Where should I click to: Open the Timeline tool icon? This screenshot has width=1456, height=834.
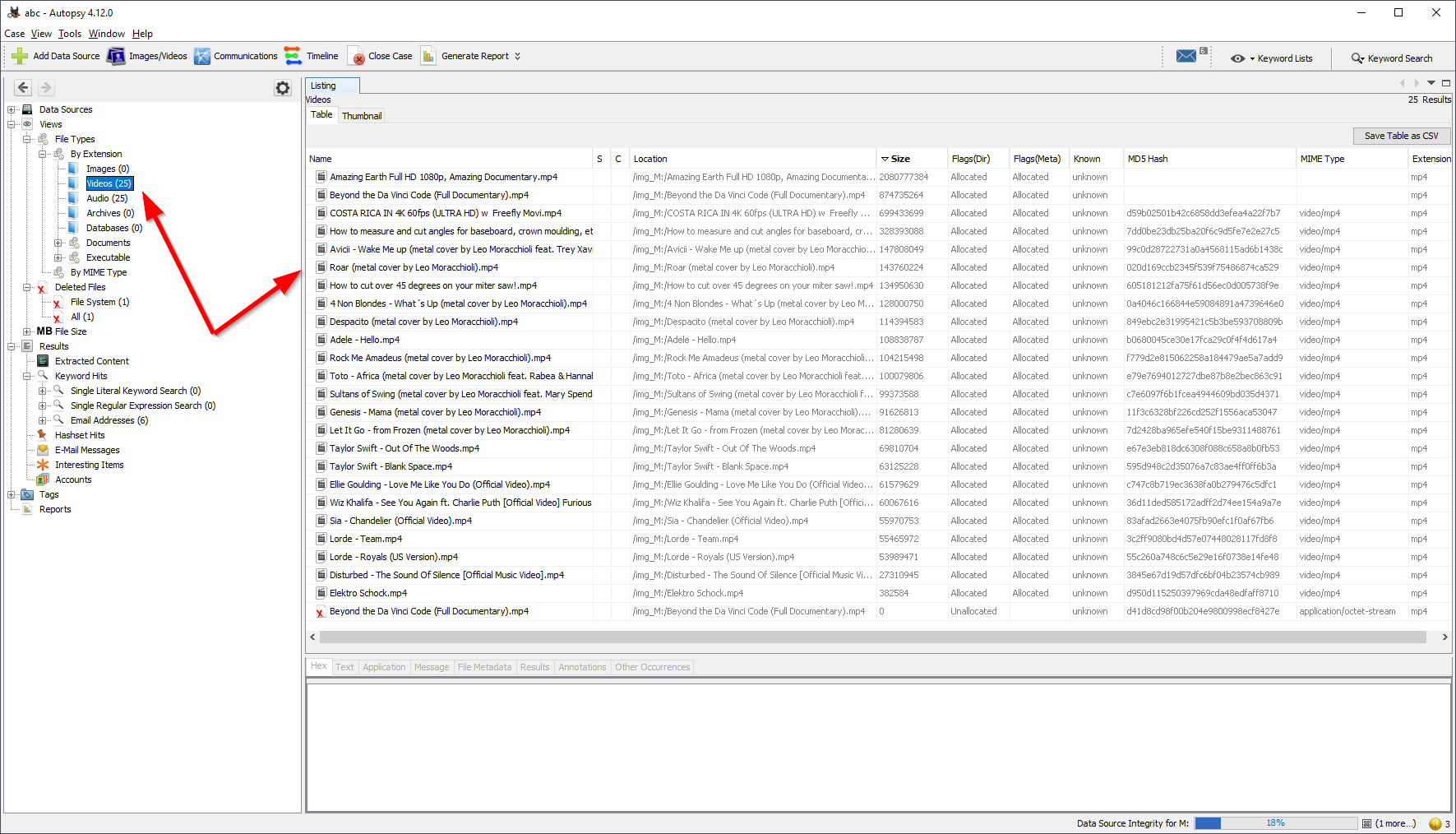293,56
